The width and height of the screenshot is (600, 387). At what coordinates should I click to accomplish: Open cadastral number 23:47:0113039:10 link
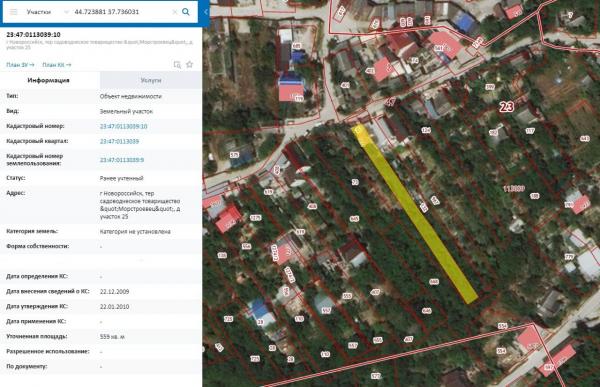point(124,126)
